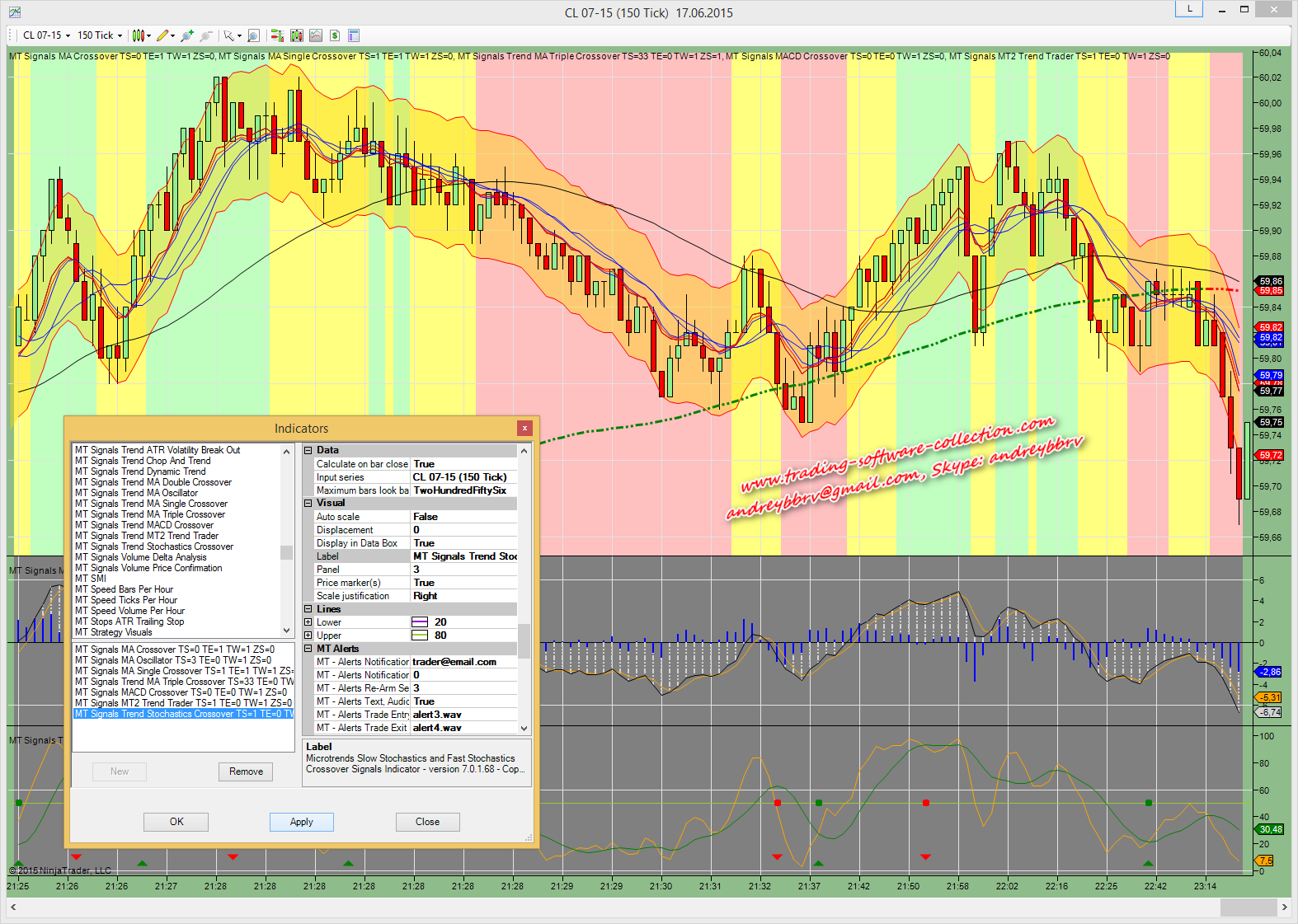Select applied MT Signals MA Oscillator indicator

click(x=172, y=660)
